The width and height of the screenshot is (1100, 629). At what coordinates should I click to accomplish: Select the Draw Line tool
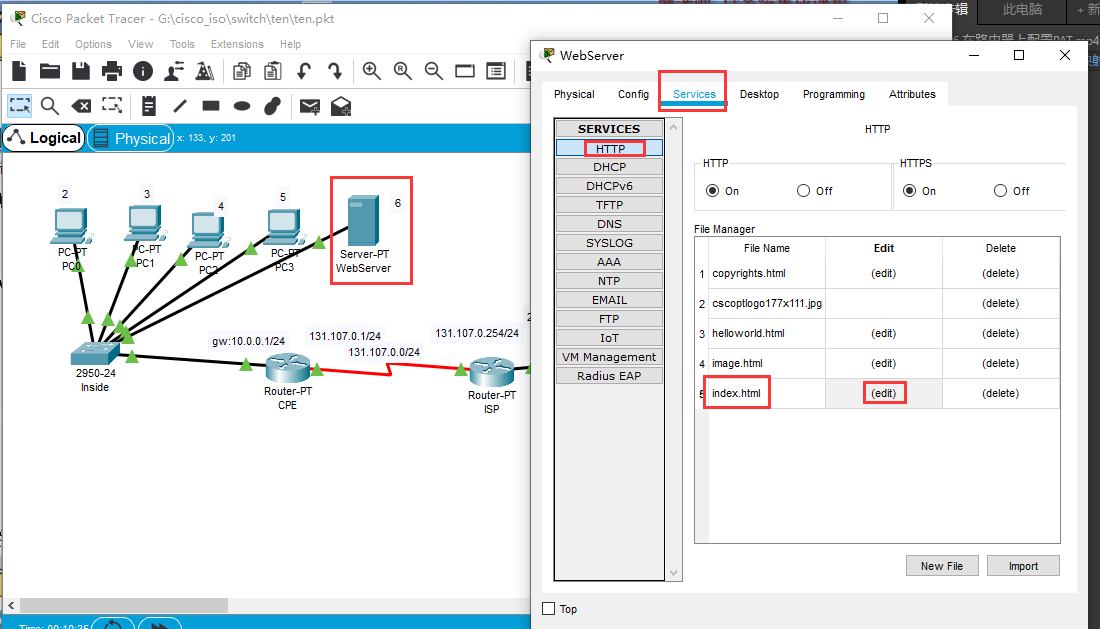pos(180,106)
